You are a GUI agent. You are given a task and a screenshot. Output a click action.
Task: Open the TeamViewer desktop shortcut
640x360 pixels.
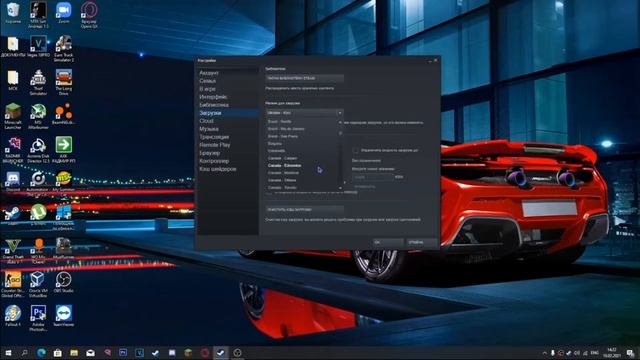tap(64, 316)
